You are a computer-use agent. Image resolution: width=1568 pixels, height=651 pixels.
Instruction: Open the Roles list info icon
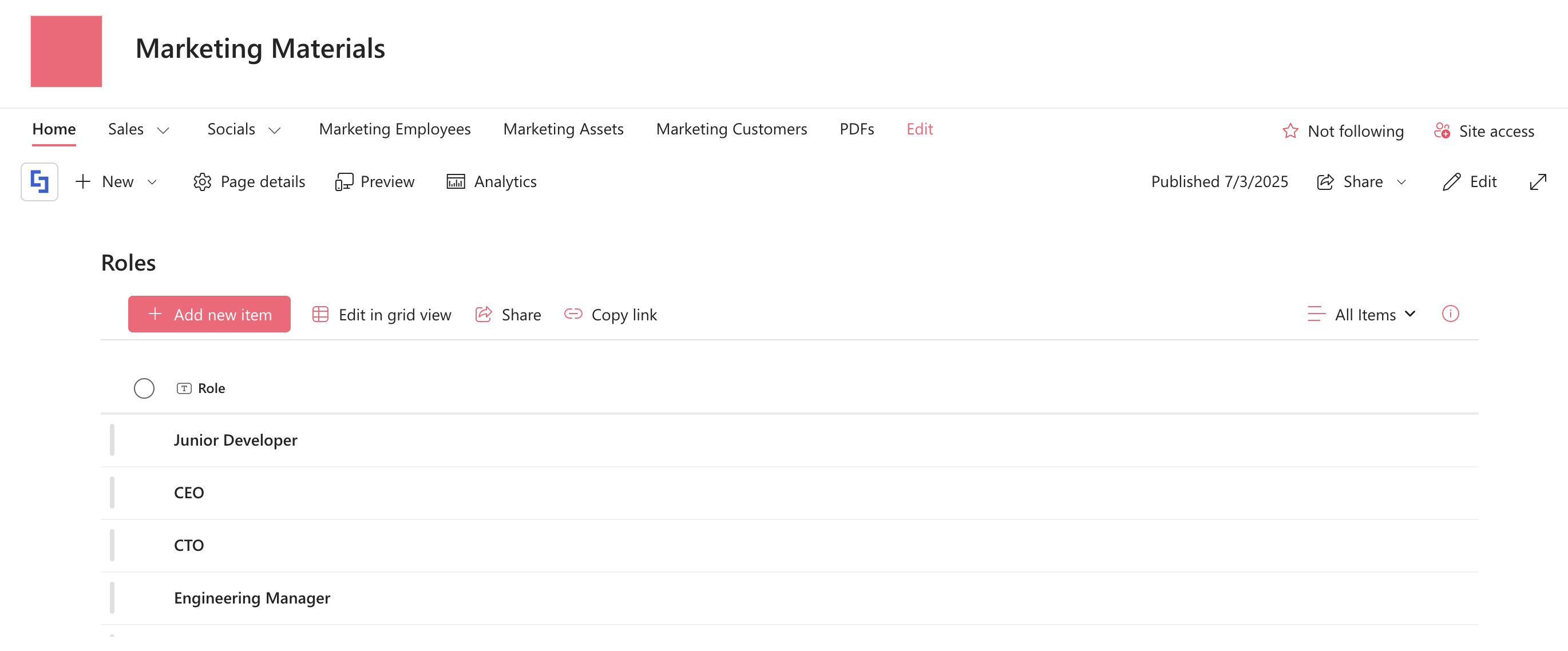(x=1450, y=314)
